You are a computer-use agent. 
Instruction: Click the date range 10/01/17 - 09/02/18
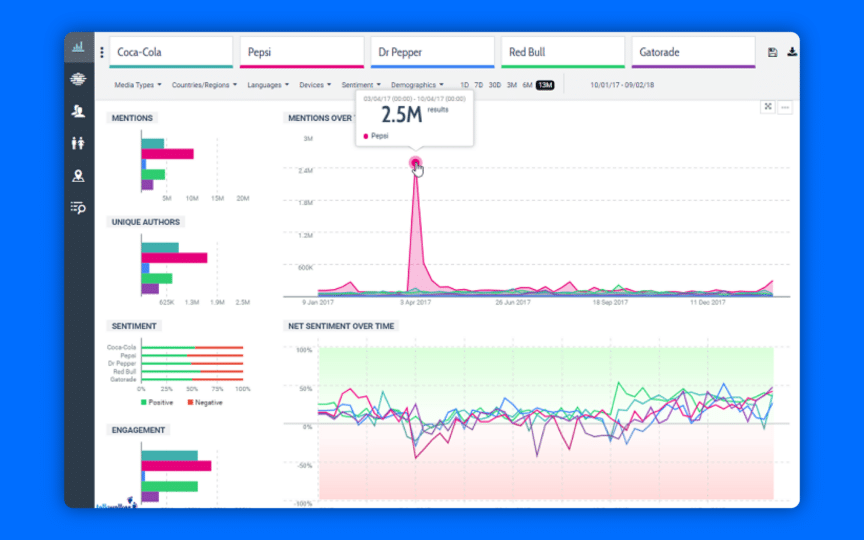tap(622, 85)
